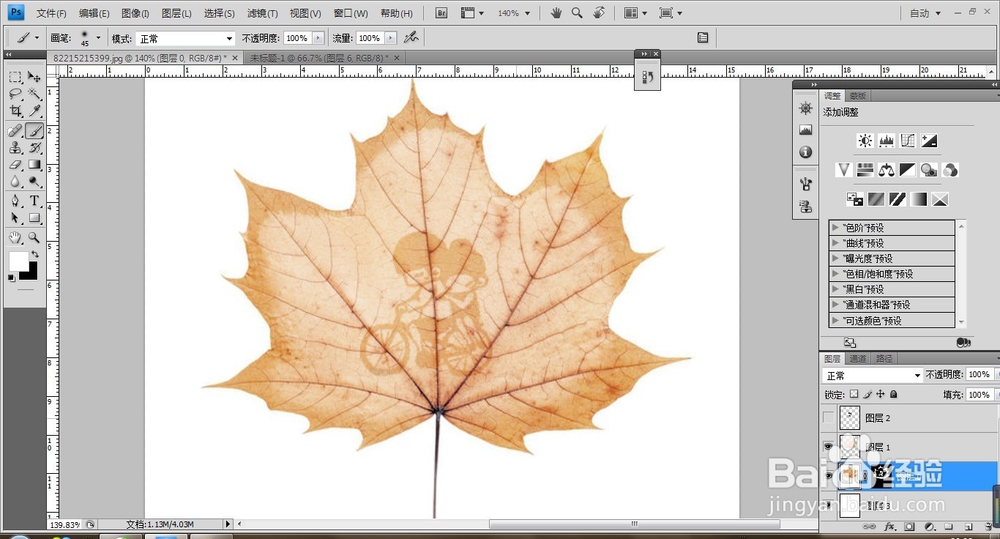This screenshot has height=539, width=1000.
Task: Toggle lock image pixels
Action: coord(867,394)
